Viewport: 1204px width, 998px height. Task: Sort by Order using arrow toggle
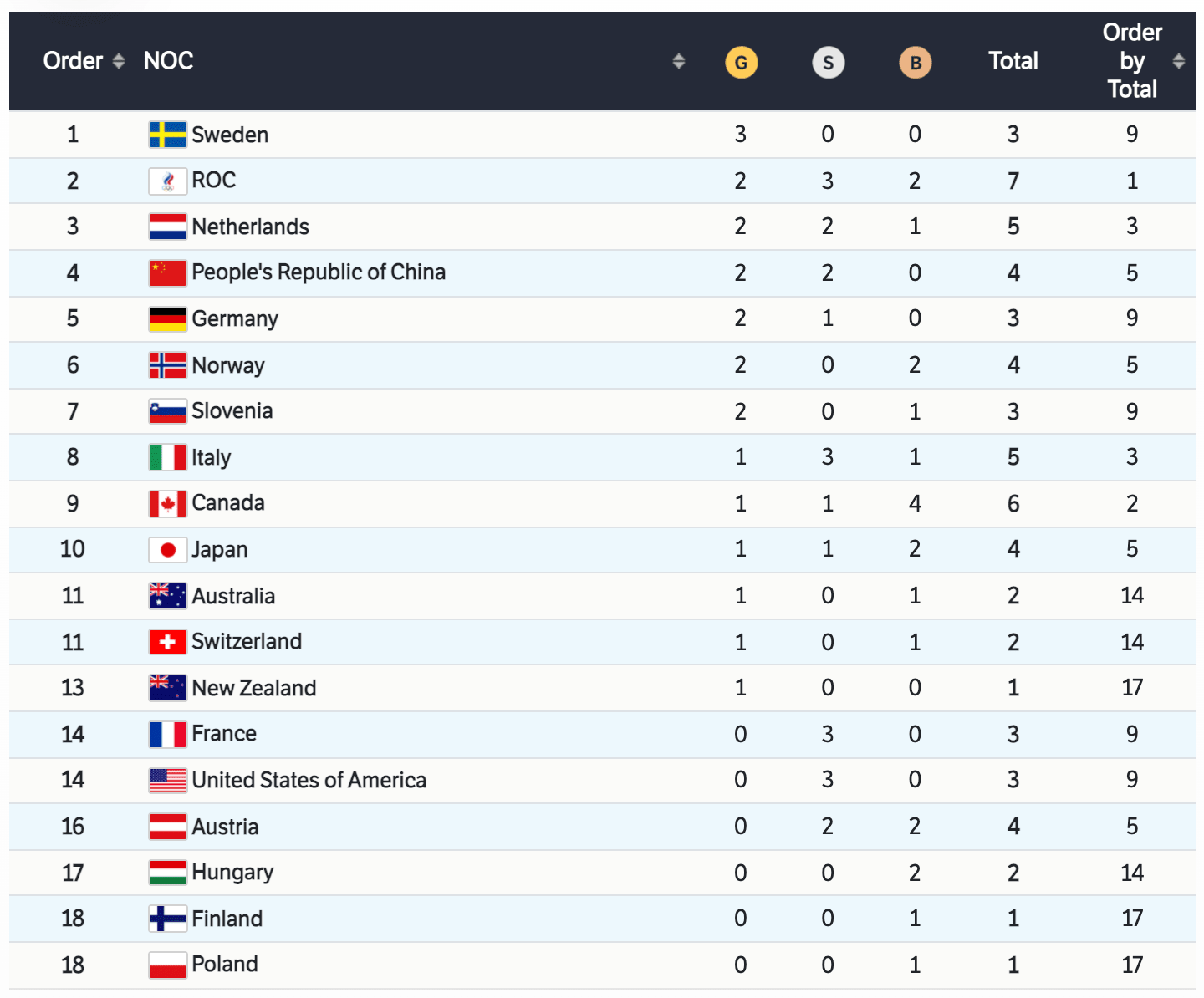[x=119, y=61]
